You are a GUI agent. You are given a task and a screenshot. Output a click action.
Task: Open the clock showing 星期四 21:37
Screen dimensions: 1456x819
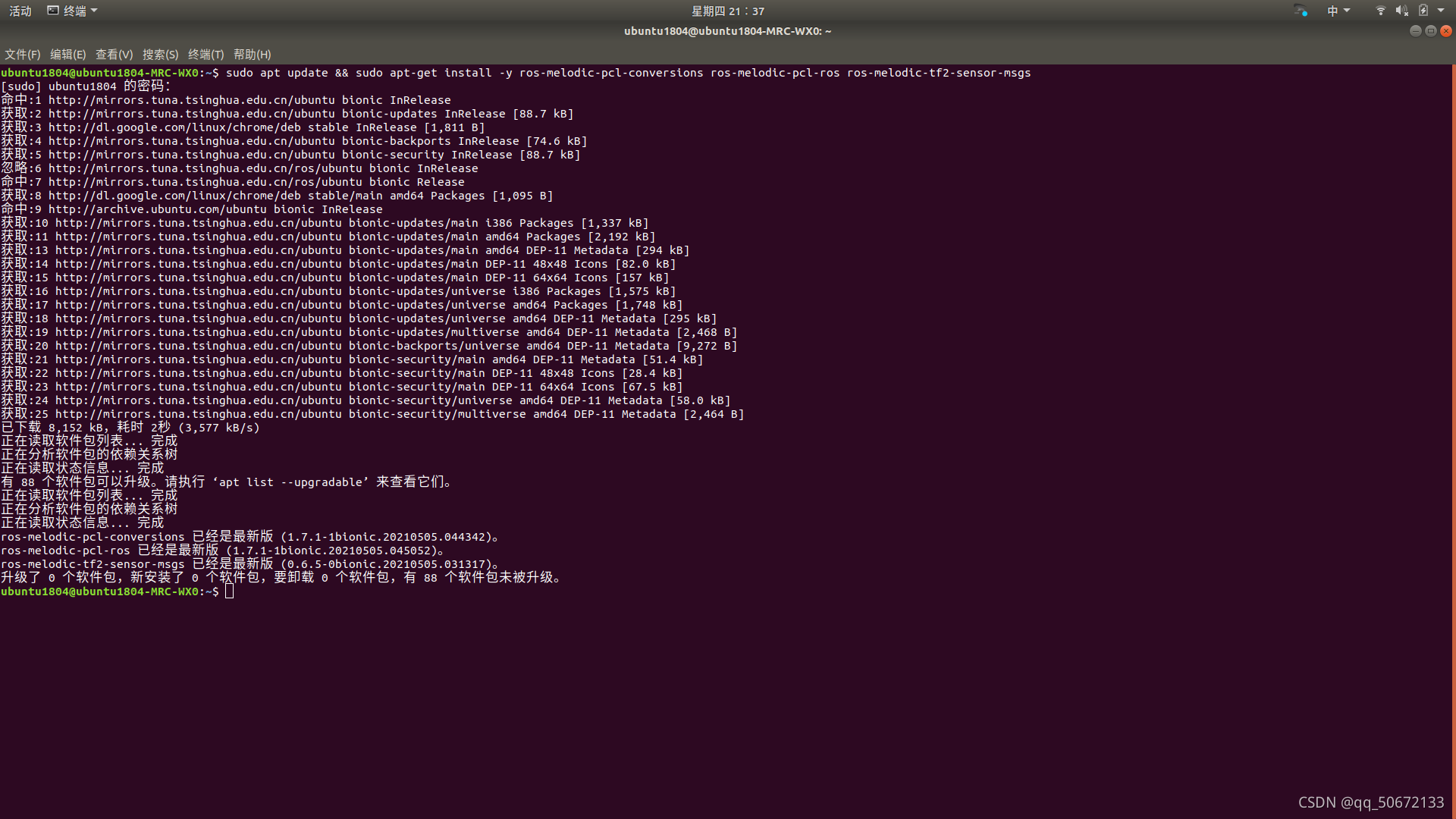(x=728, y=11)
